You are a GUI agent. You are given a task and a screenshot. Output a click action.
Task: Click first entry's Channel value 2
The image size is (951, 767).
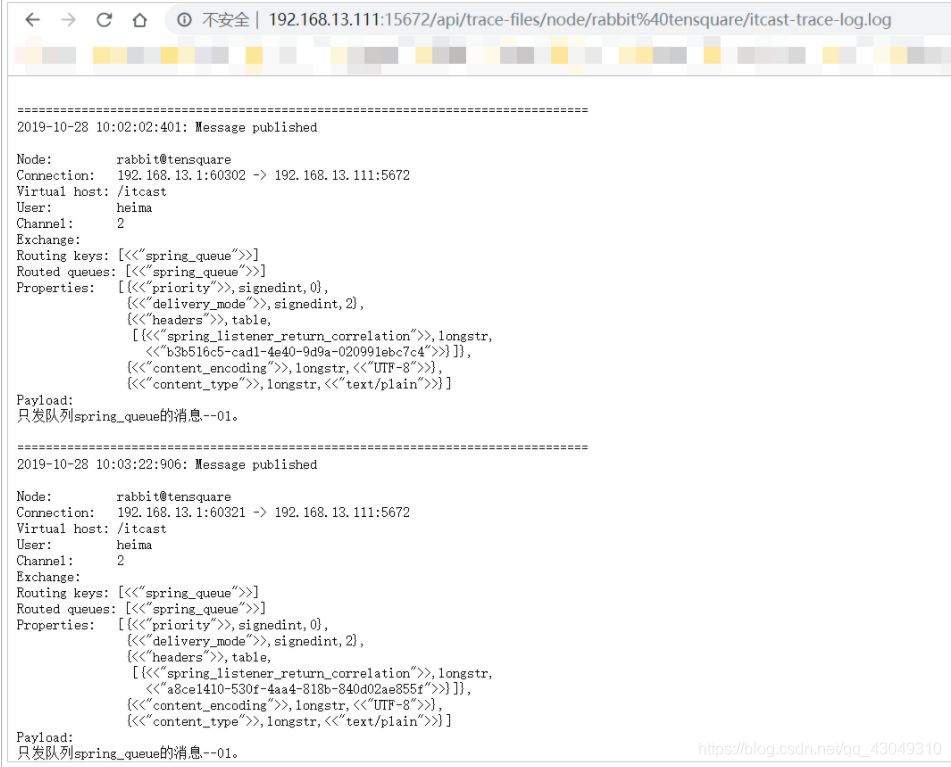pos(121,223)
